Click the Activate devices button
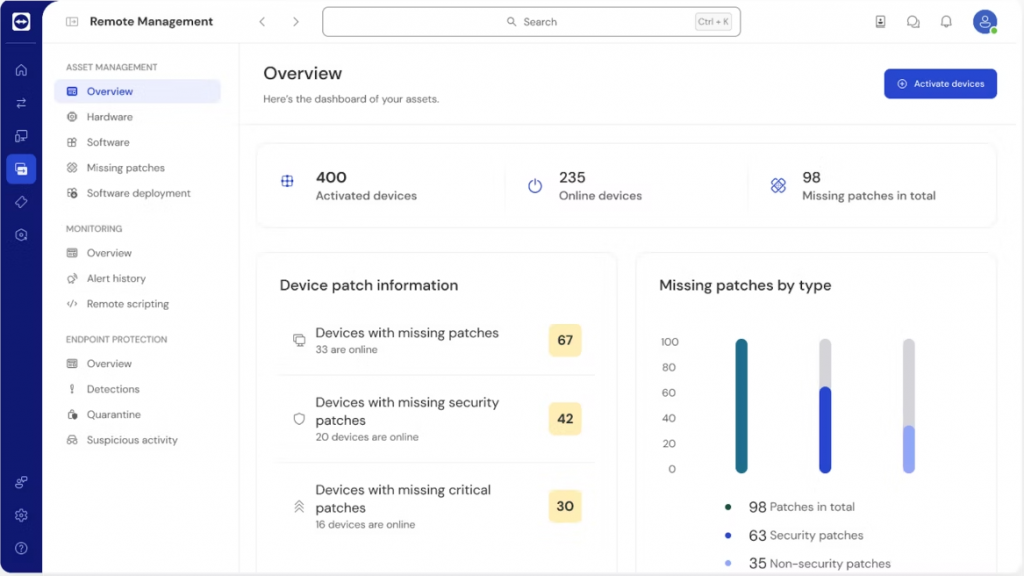The image size is (1024, 576). [940, 84]
